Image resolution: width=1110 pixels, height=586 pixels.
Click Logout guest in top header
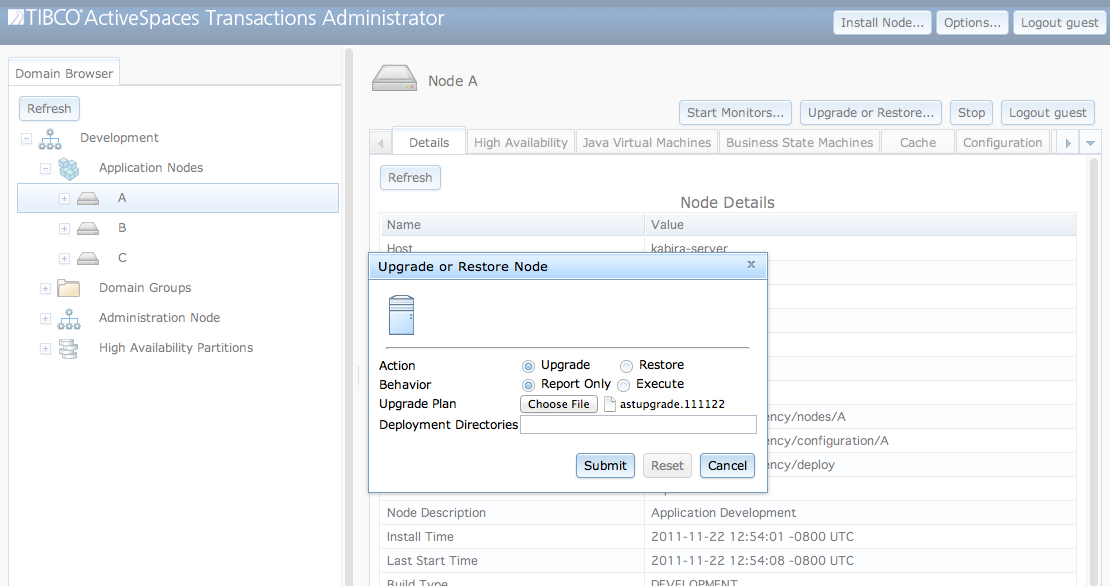point(1059,23)
